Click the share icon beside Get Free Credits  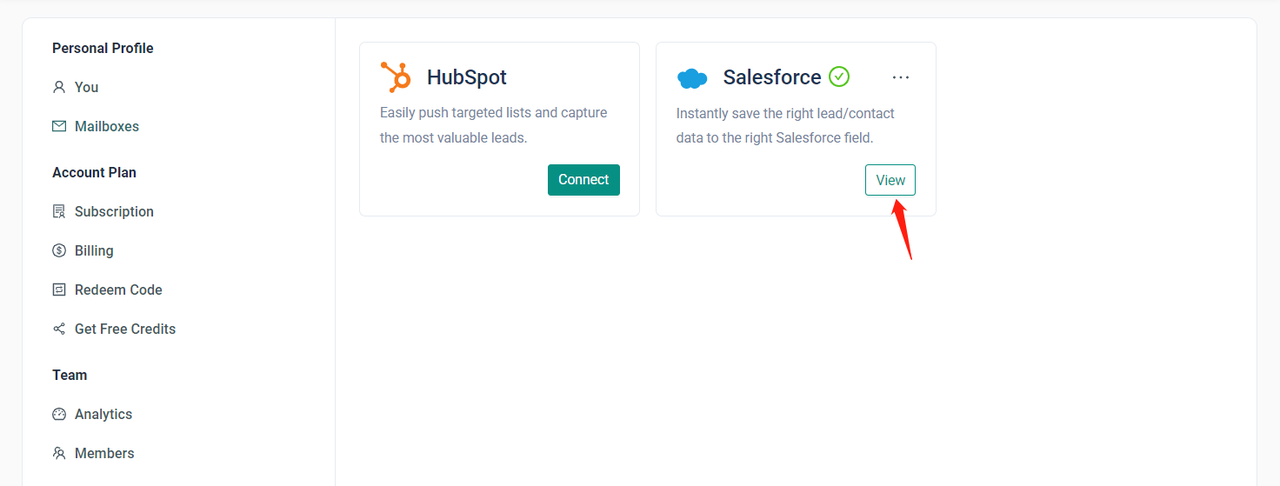point(59,328)
